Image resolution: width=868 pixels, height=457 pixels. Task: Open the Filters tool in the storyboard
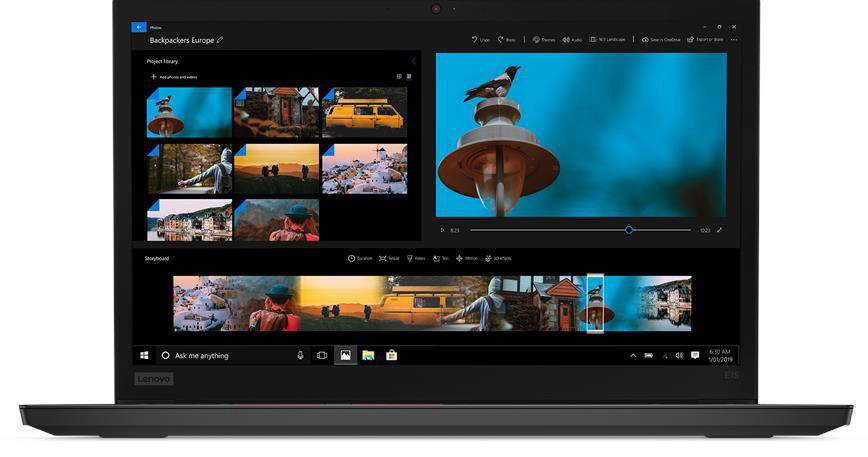415,258
